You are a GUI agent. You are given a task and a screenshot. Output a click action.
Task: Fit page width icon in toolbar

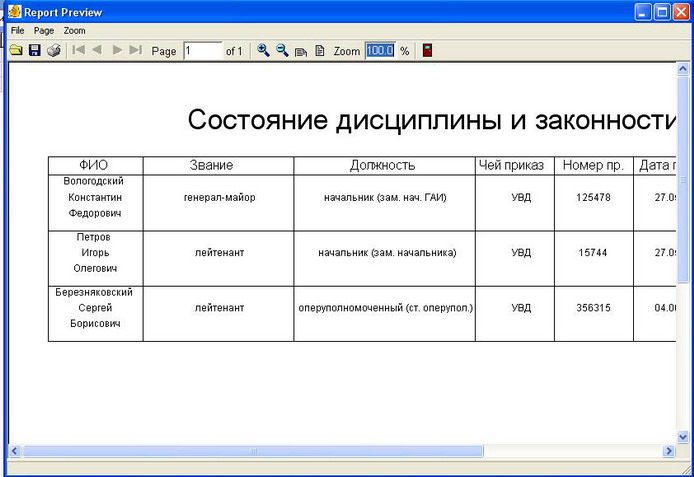tap(301, 51)
